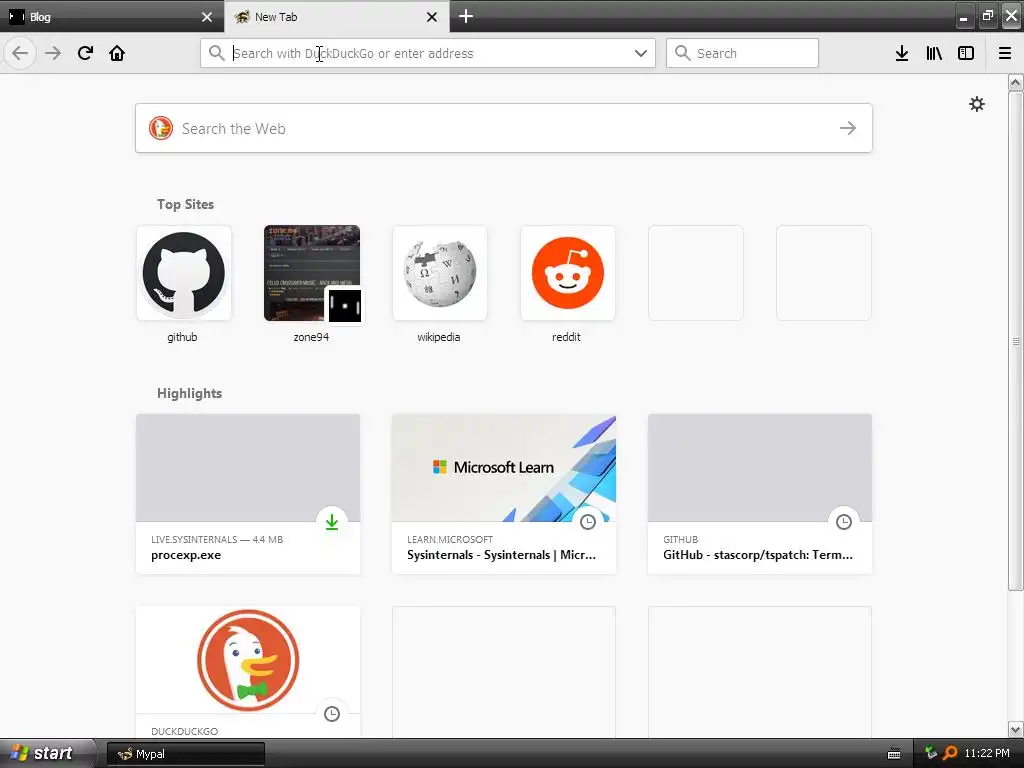Go forward with the forward arrow
The image size is (1024, 768).
[53, 53]
